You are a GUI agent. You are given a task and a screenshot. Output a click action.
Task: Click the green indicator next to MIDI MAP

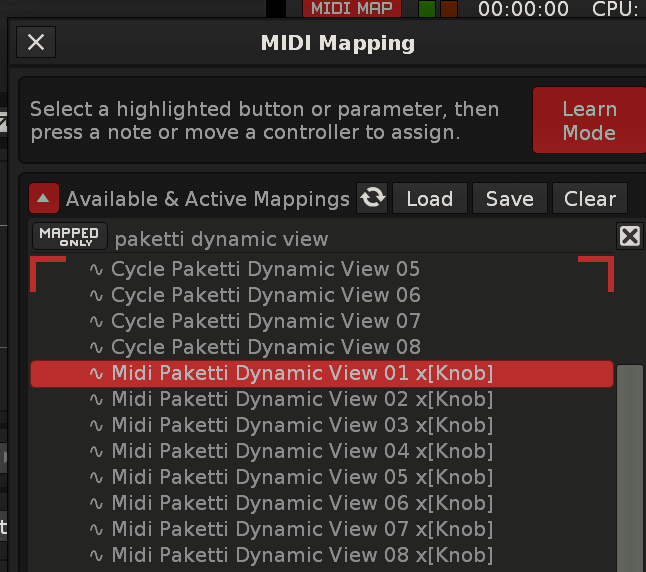(x=427, y=9)
